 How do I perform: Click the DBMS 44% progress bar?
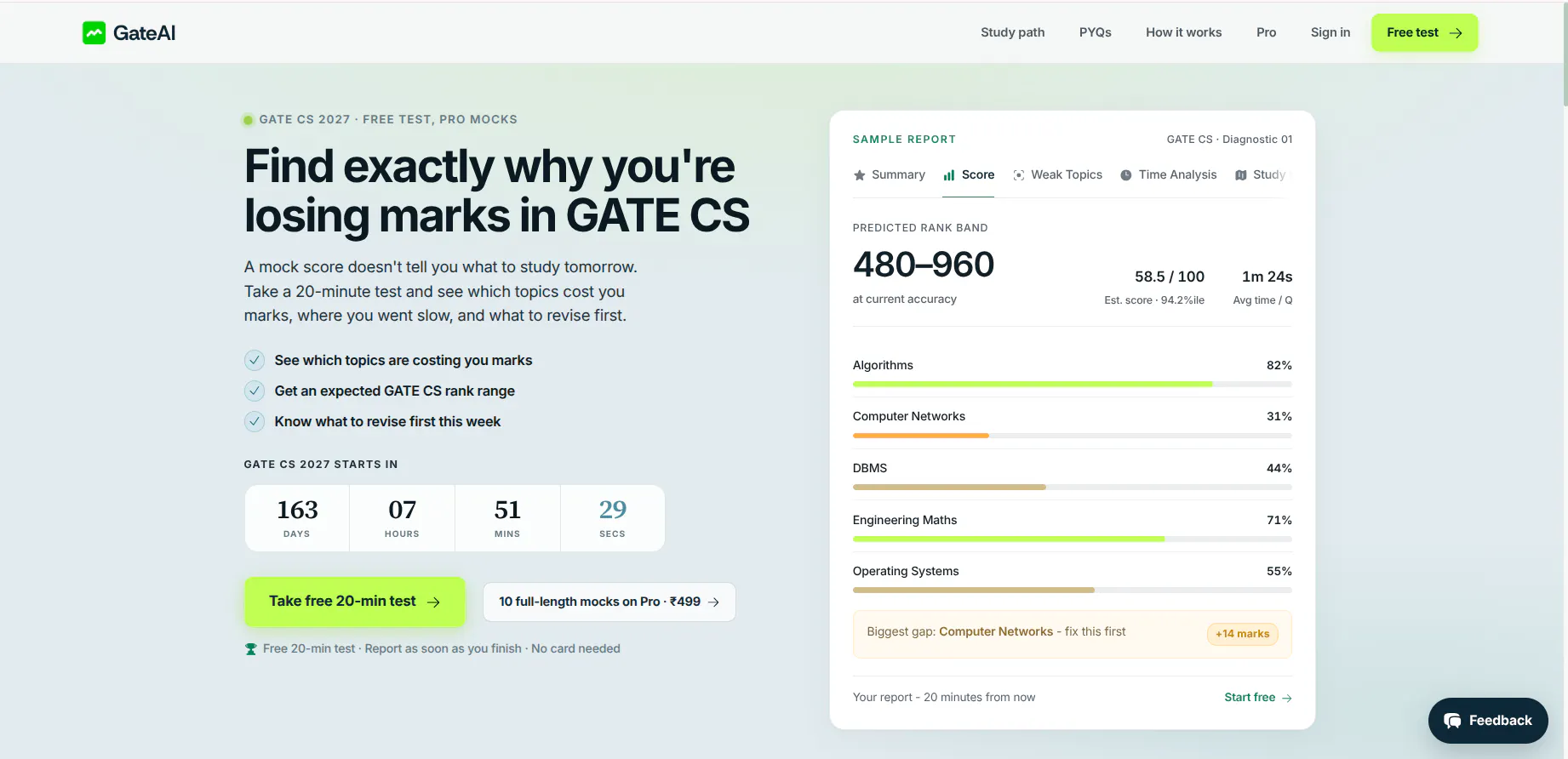(1073, 488)
